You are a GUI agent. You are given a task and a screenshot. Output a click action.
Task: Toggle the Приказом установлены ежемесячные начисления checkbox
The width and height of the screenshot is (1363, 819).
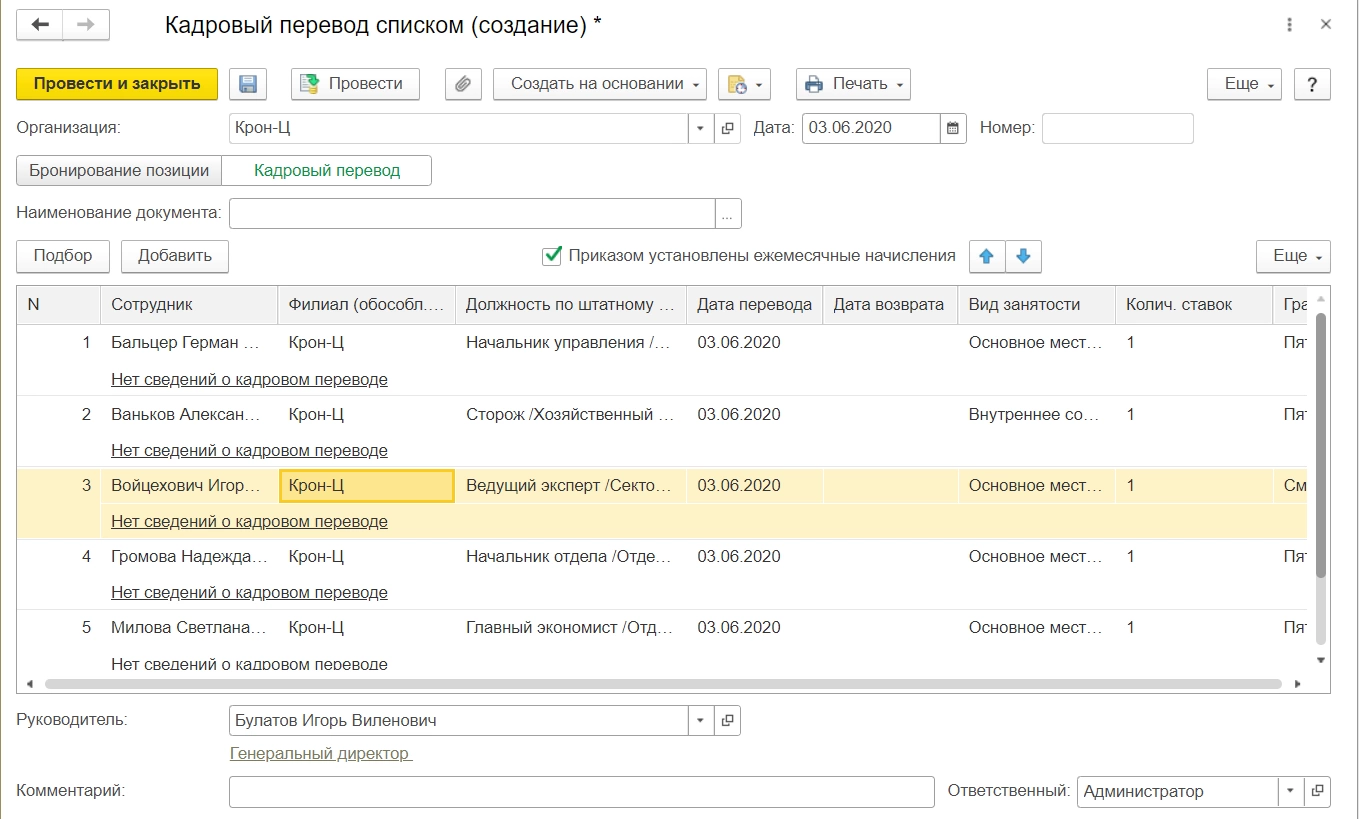point(551,256)
